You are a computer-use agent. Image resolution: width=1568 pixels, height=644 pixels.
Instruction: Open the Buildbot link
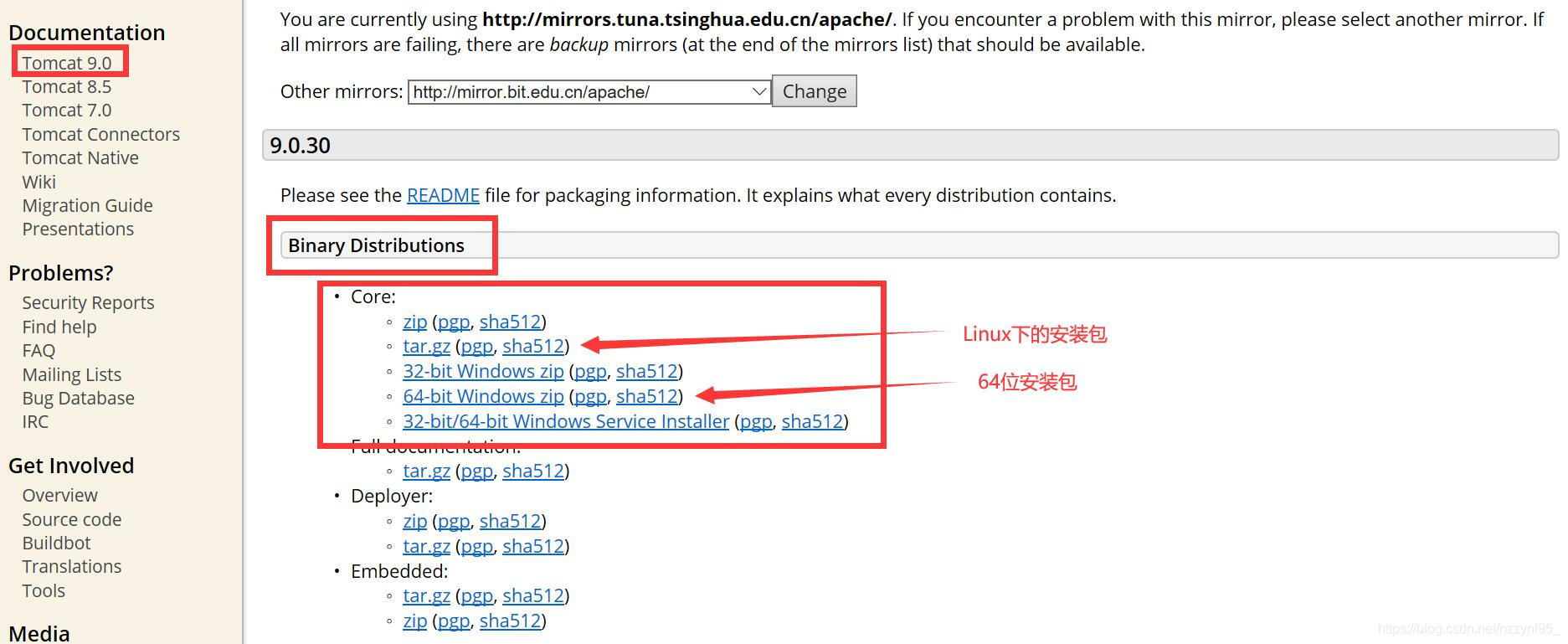pos(56,543)
